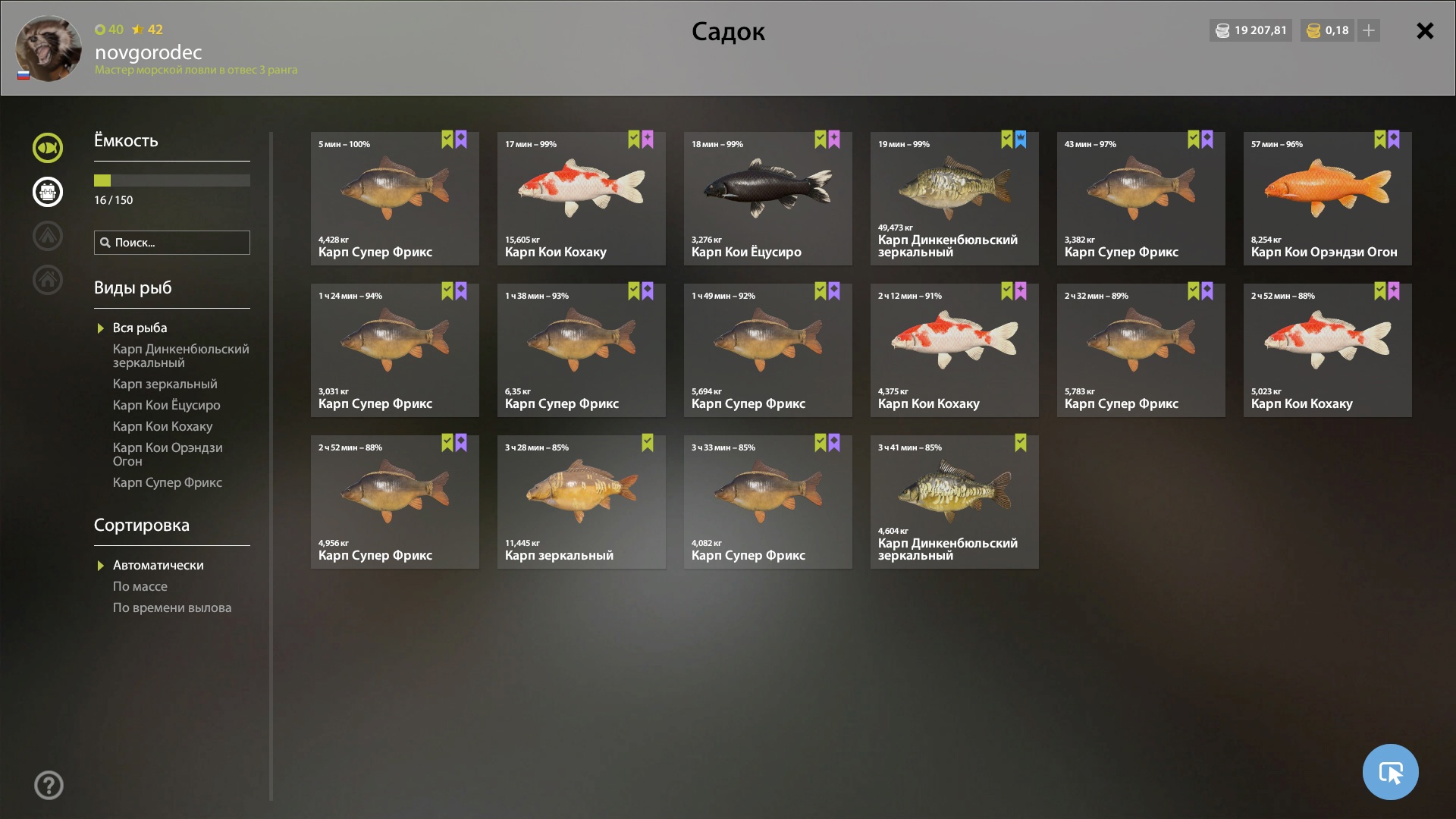
Task: Close the Садок window
Action: click(1425, 30)
